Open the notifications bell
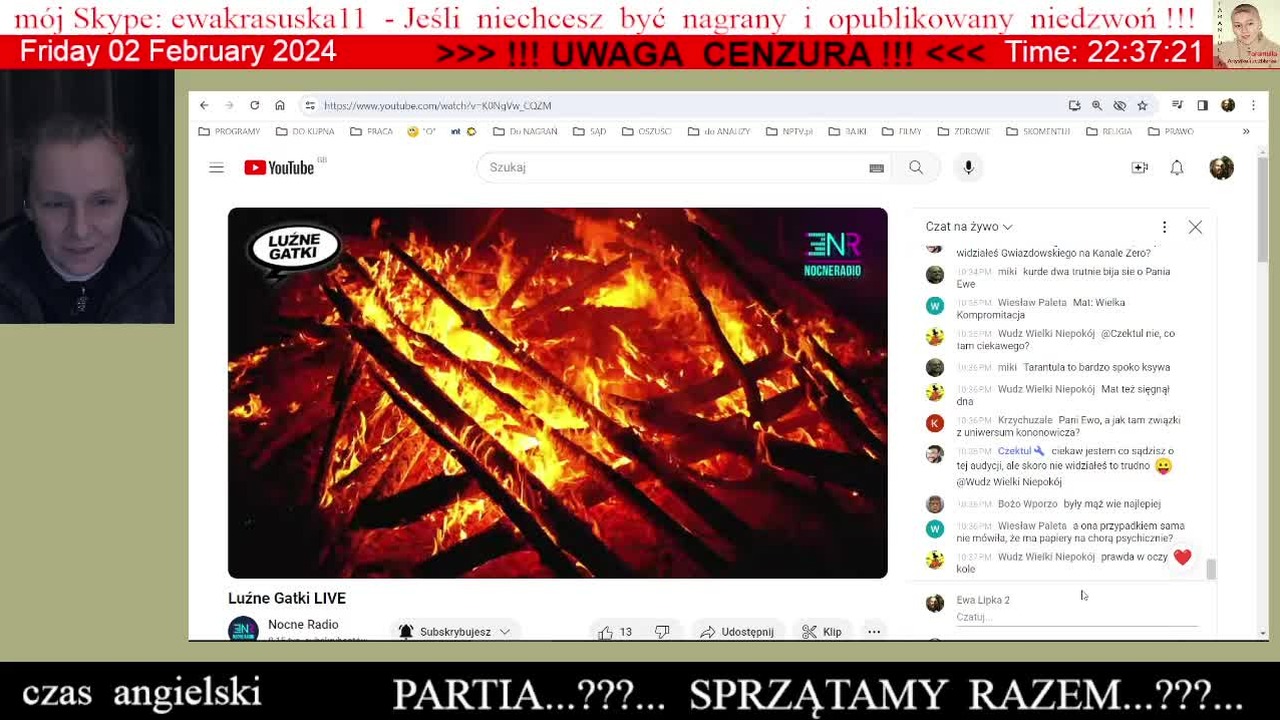 (x=1177, y=168)
